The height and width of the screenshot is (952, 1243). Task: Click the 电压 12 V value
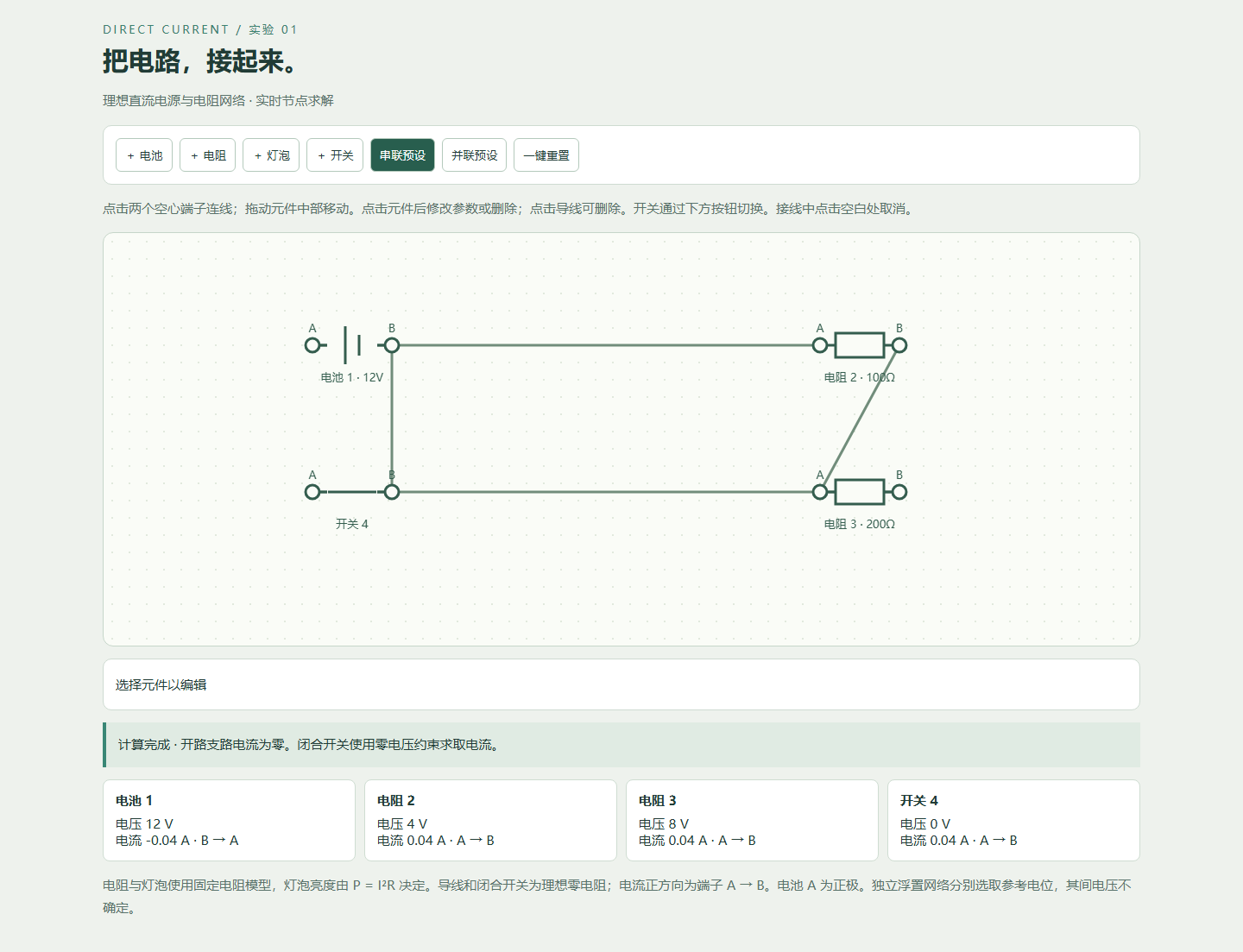(144, 824)
